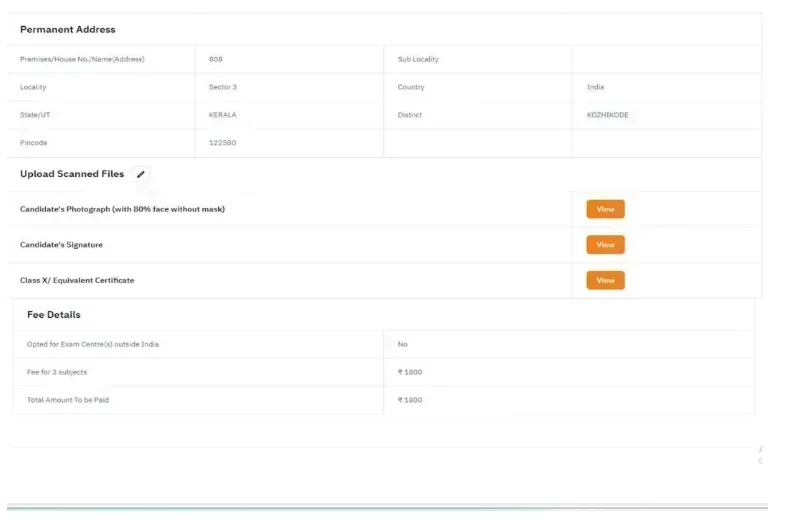
Task: Click the country value India
Action: (x=596, y=87)
